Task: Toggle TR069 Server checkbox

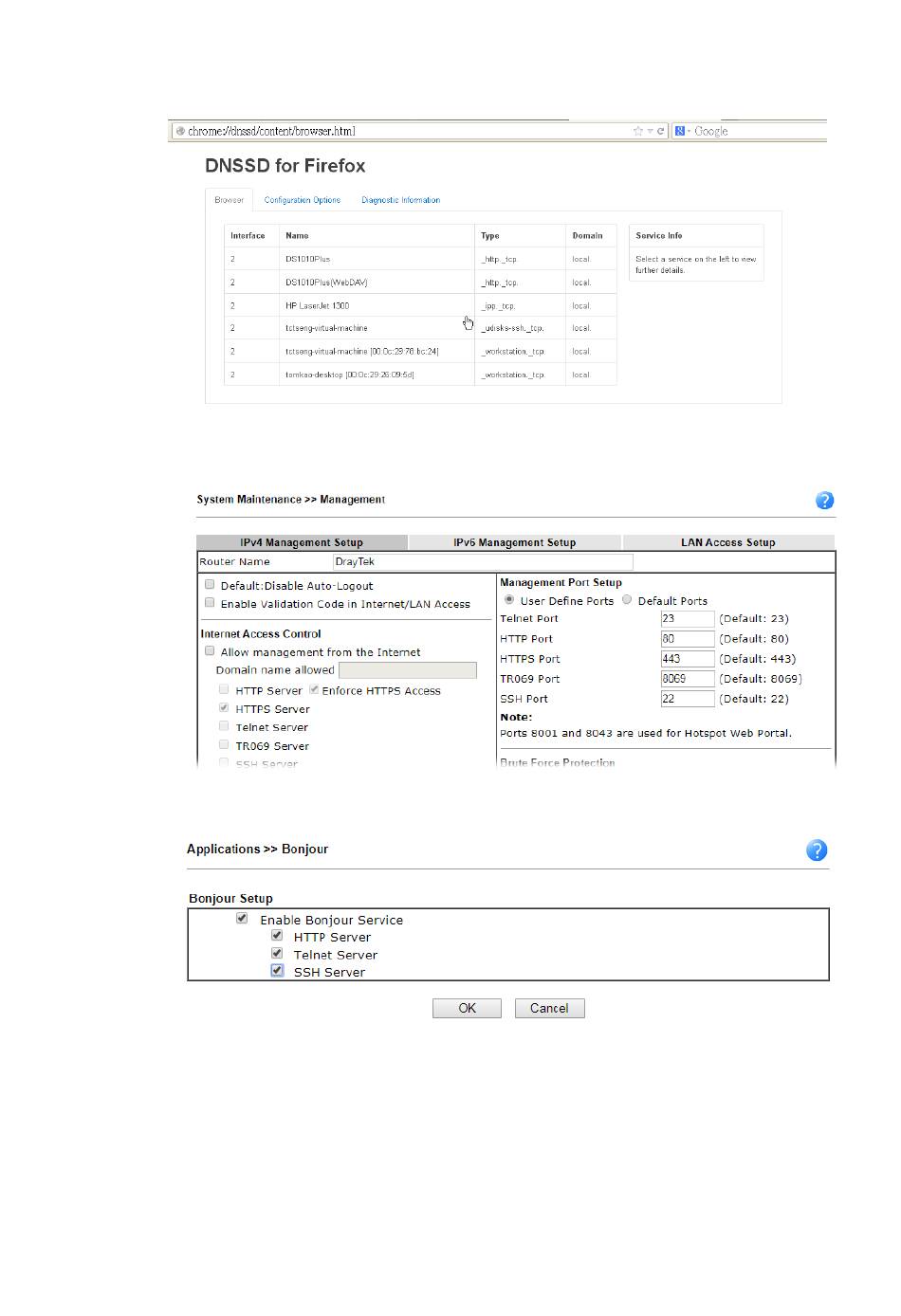Action: click(x=224, y=744)
